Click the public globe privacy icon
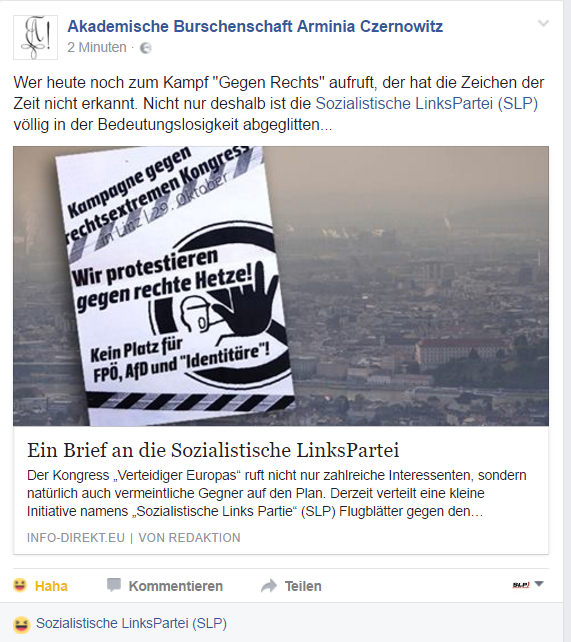Viewport: 571px width, 642px height. (x=146, y=48)
